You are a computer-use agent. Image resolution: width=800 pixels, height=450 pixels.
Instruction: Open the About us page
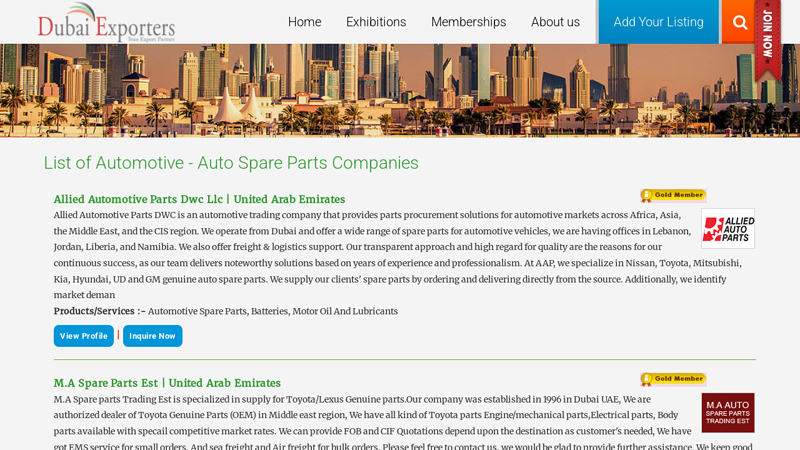pyautogui.click(x=555, y=22)
